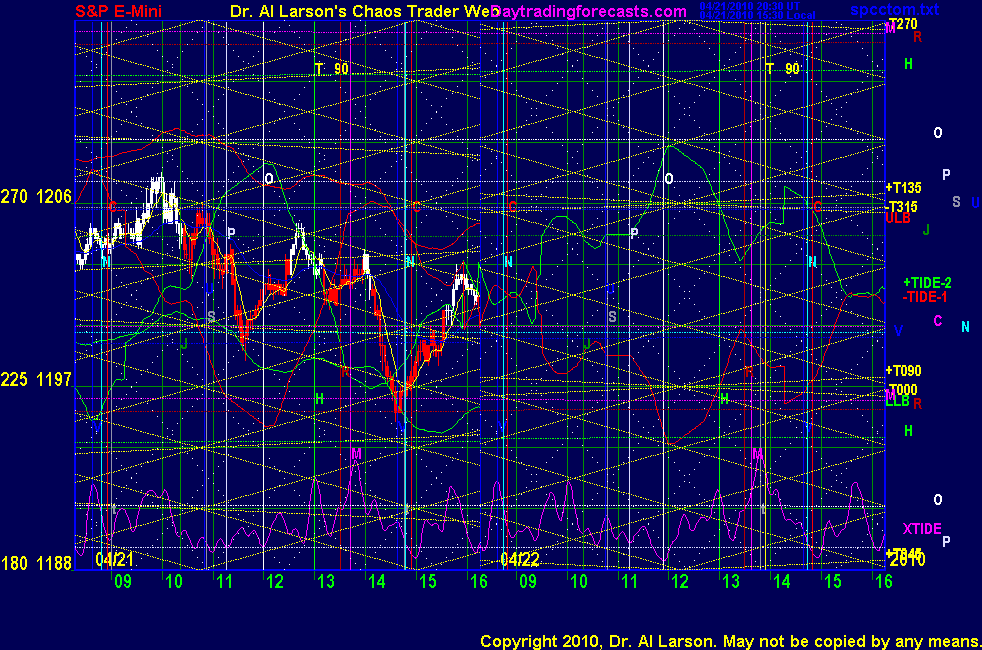Select the "+T090" level label

[903, 371]
